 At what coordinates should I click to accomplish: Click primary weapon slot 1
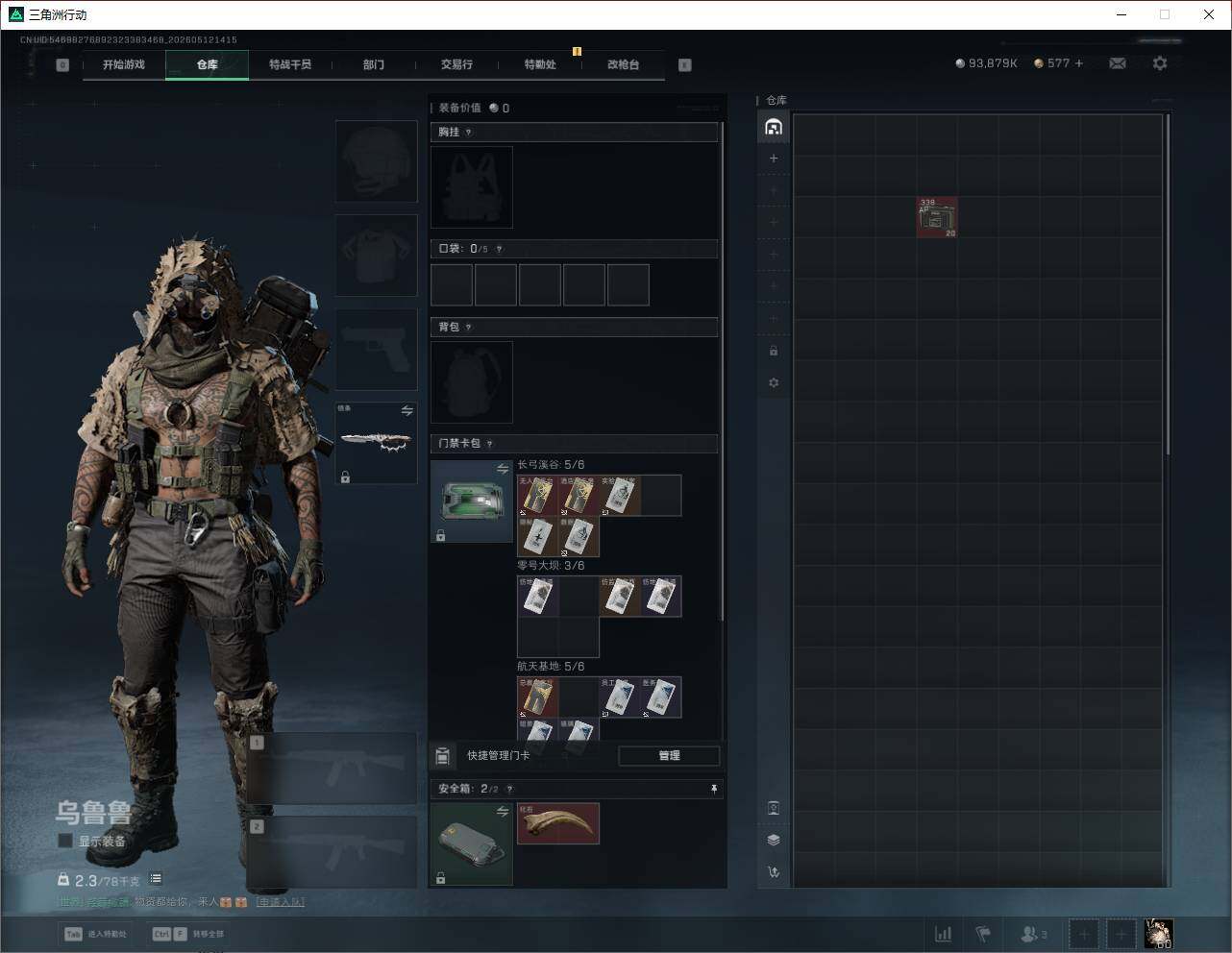click(x=333, y=768)
